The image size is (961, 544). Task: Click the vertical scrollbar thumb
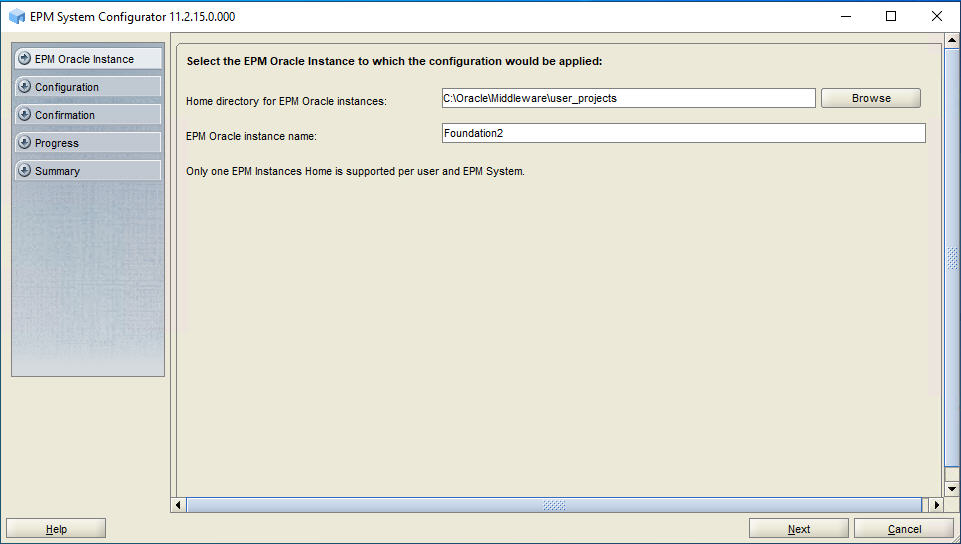tap(952, 258)
